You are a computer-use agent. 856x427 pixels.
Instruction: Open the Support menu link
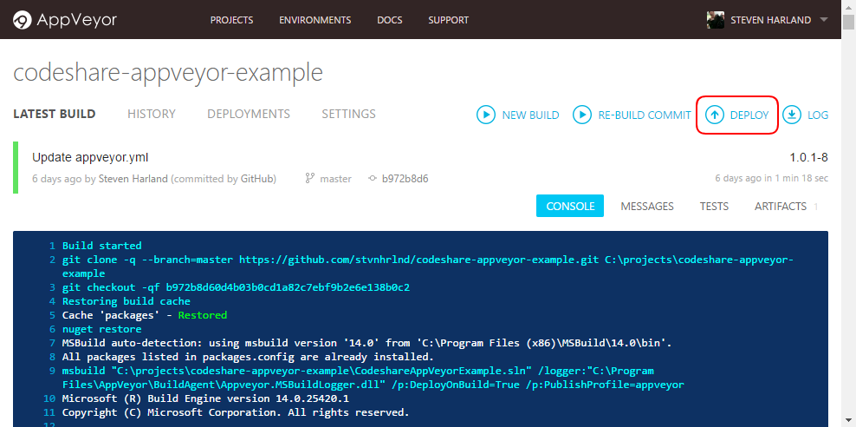(x=448, y=20)
